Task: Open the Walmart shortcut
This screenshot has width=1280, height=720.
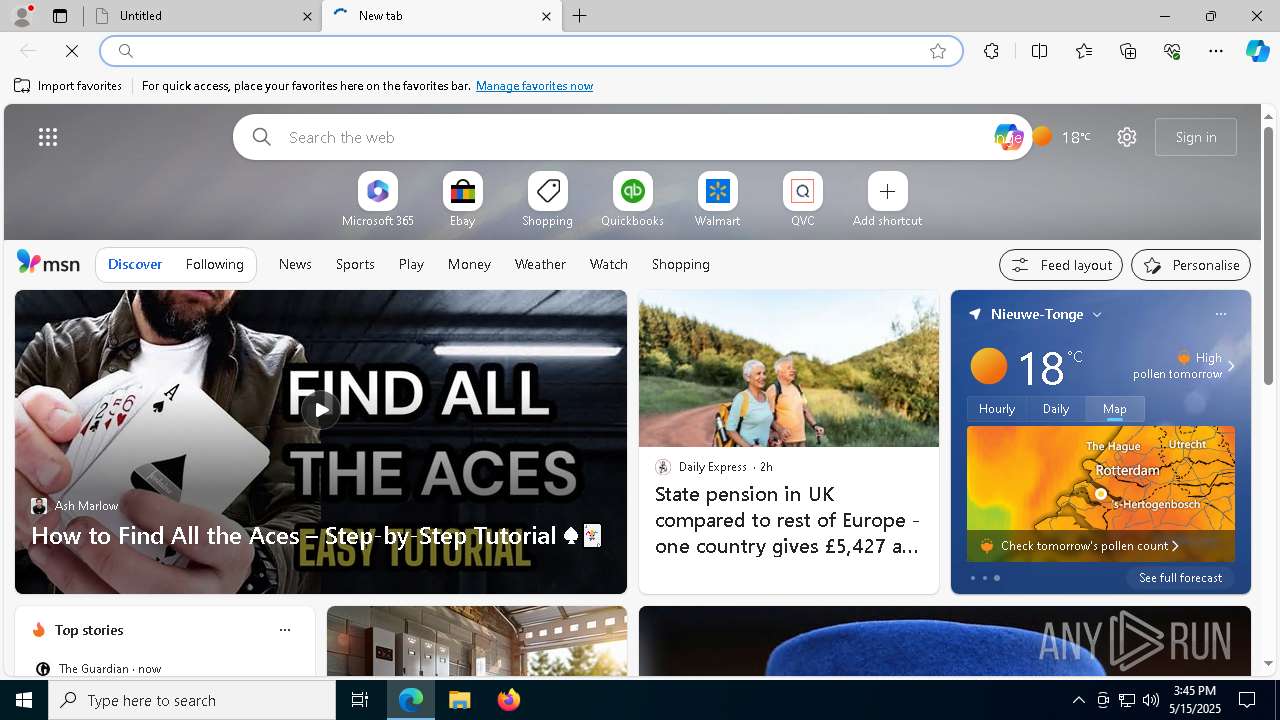Action: coord(717,200)
